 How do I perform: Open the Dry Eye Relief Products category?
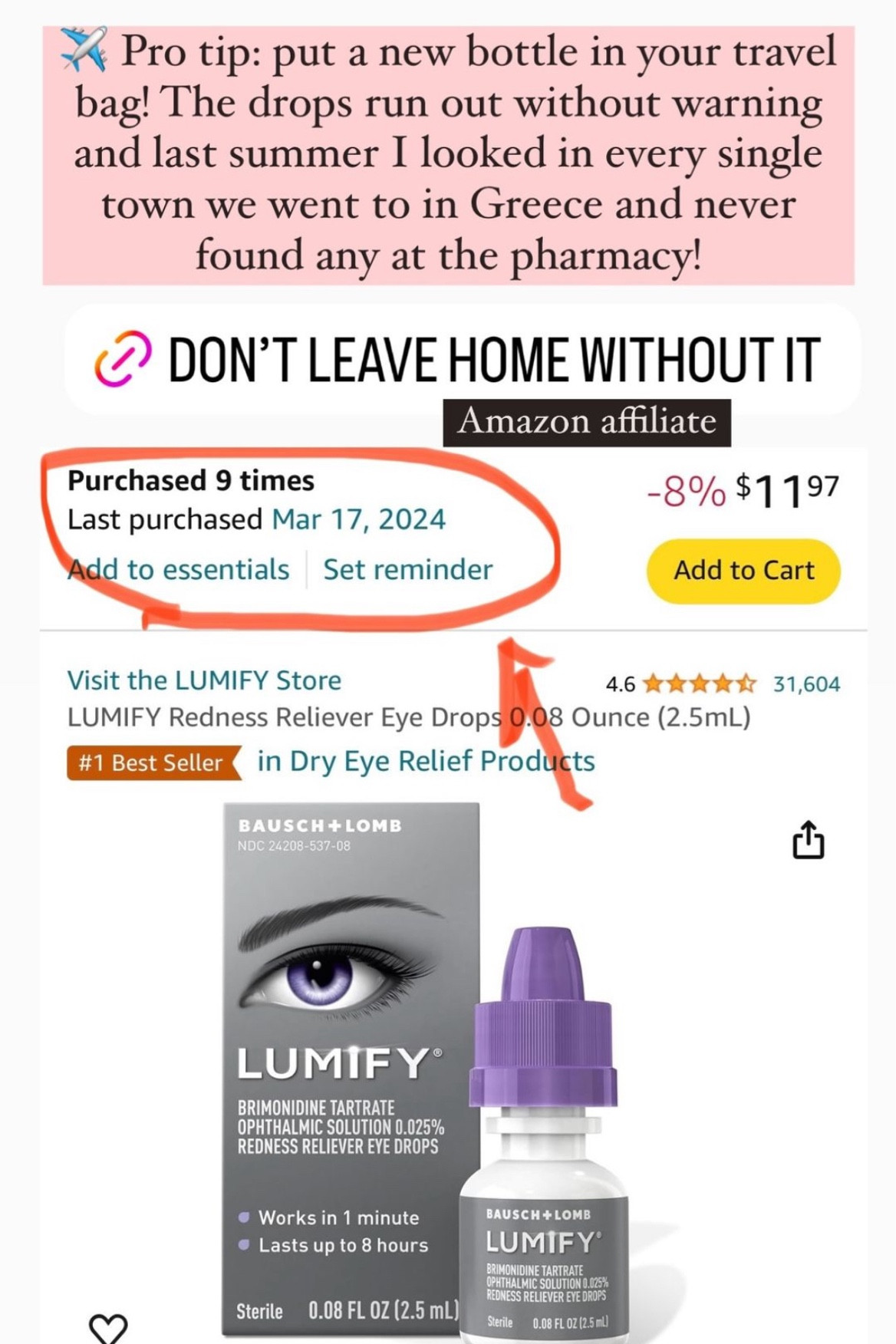[426, 761]
